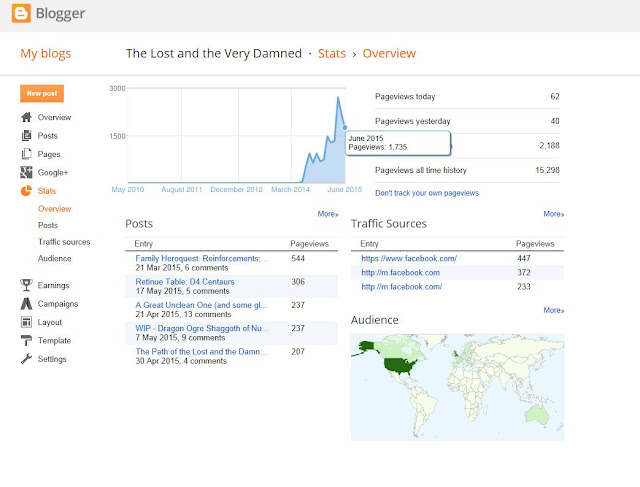Open Template sidebar label
Screen dimensions: 640x487
(x=54, y=340)
